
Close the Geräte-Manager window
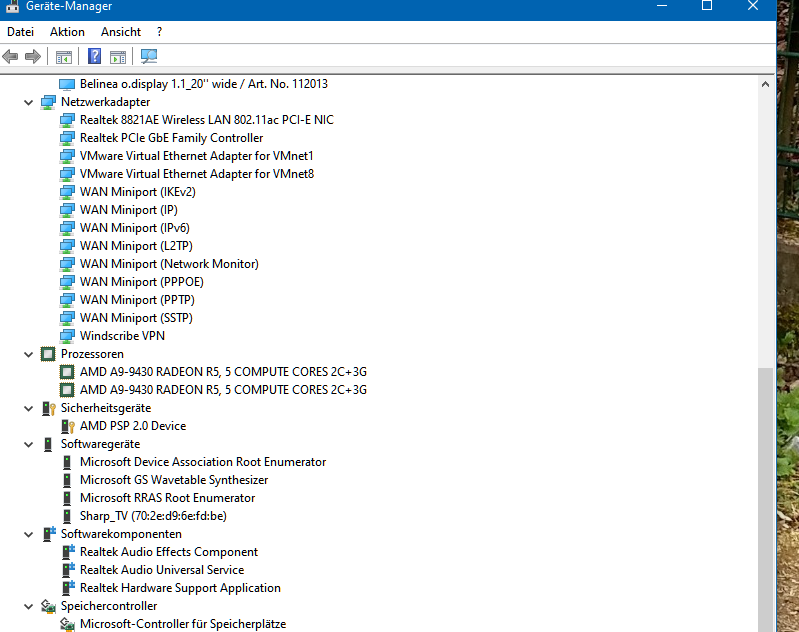(x=753, y=6)
